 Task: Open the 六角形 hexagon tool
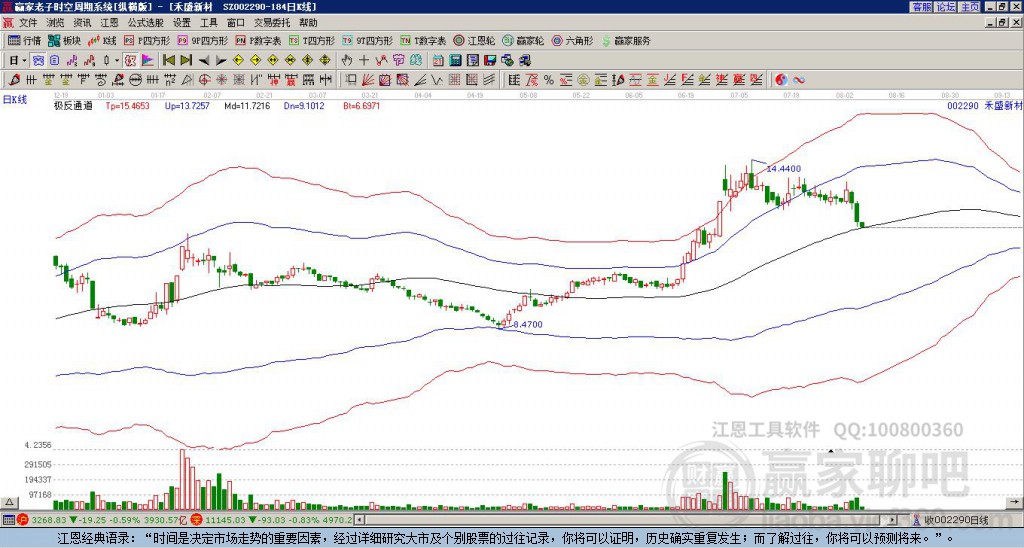tap(572, 40)
